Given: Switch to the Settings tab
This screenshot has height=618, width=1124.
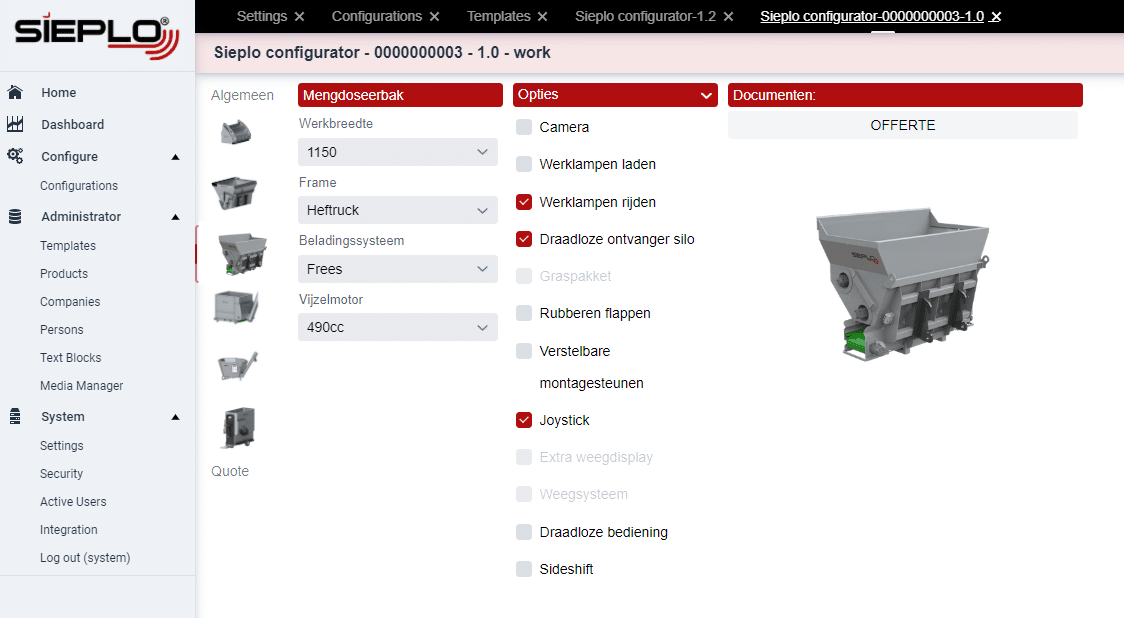Looking at the screenshot, I should tap(262, 16).
